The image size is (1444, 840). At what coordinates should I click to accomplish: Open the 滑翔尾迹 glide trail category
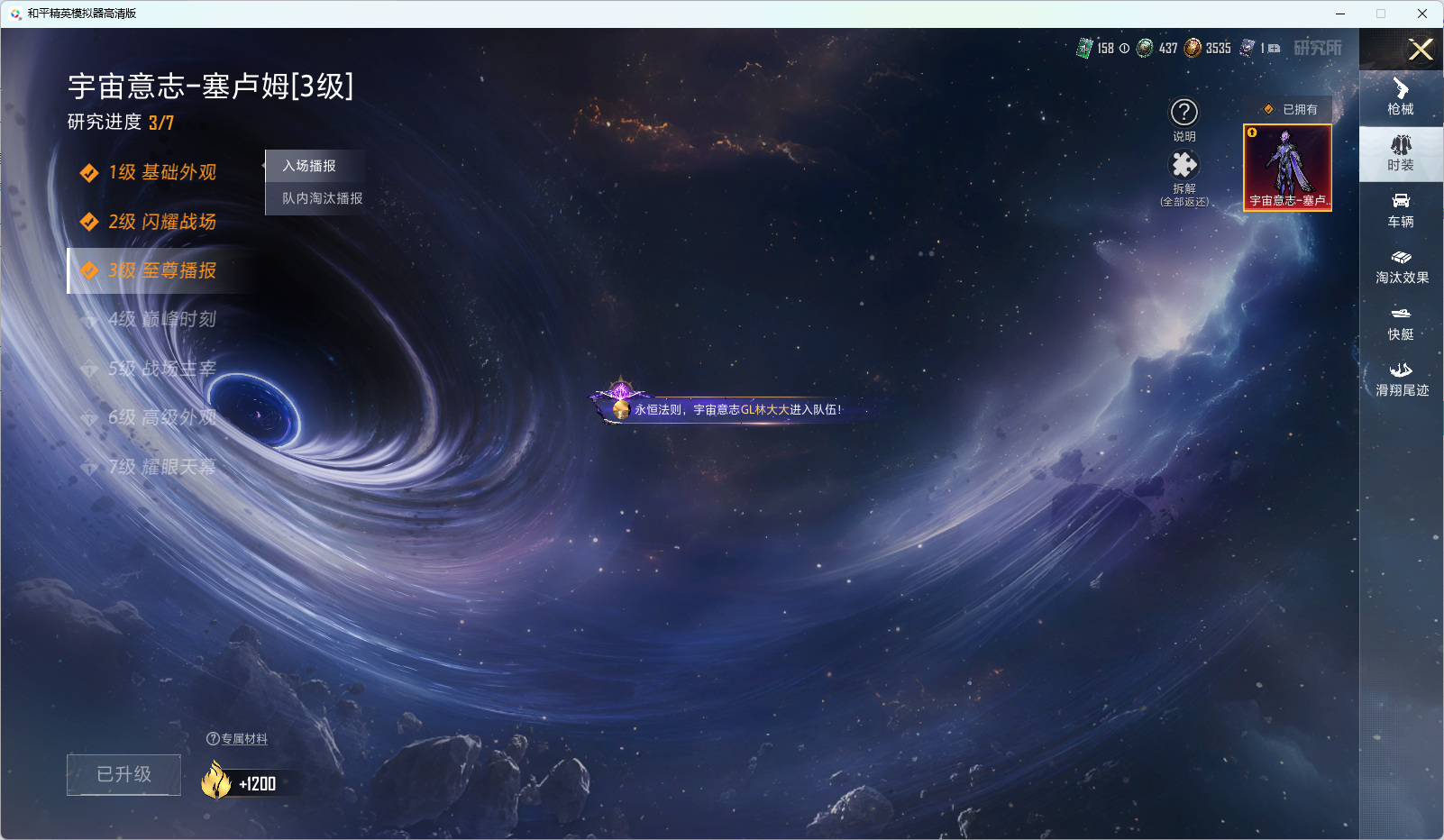1401,379
